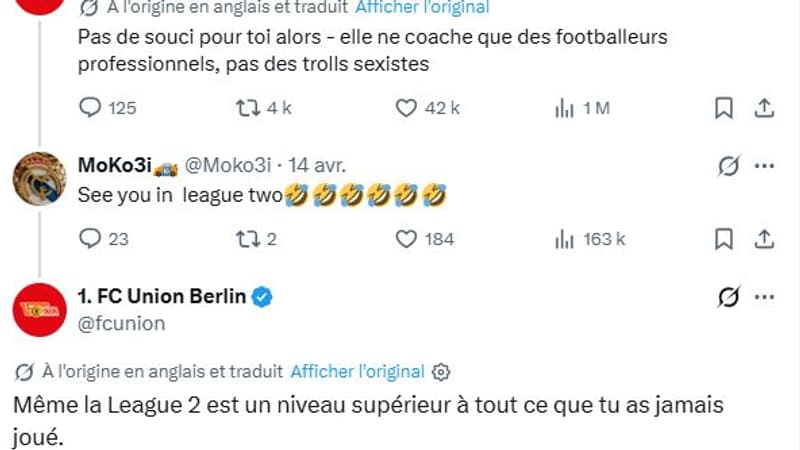Retweet MoKo3i's league two tweet

pyautogui.click(x=245, y=239)
